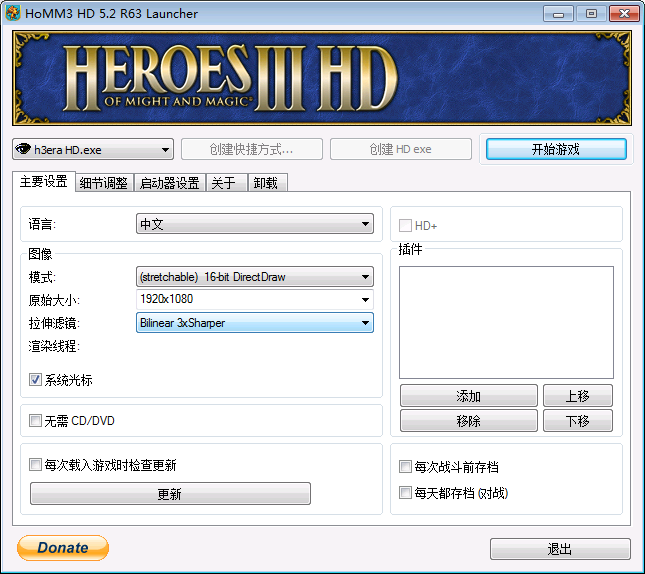Move plugin down with 下移
Viewport: 645px width, 574px height.
[x=578, y=421]
